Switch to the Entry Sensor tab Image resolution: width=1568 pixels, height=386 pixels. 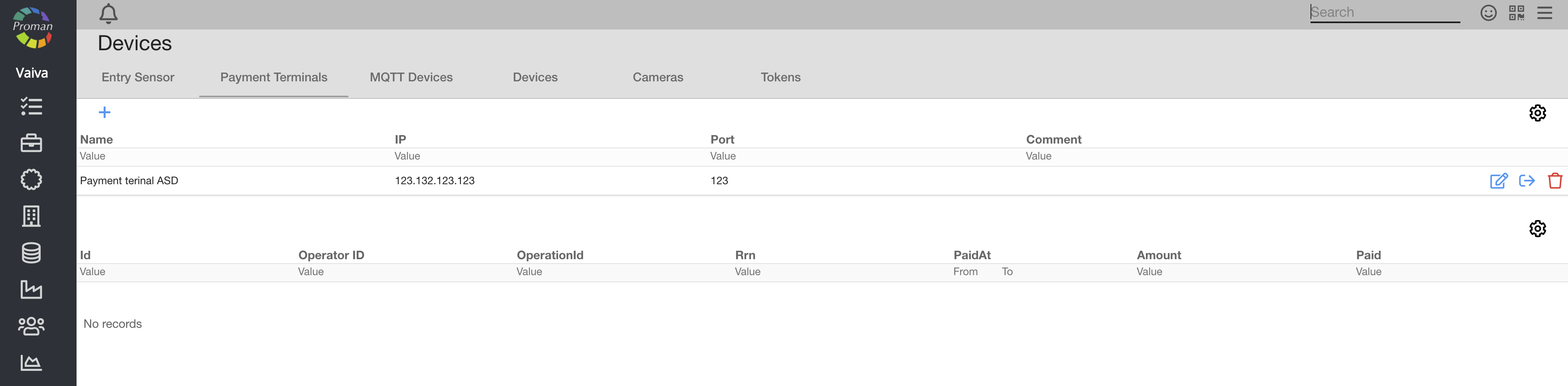click(138, 77)
